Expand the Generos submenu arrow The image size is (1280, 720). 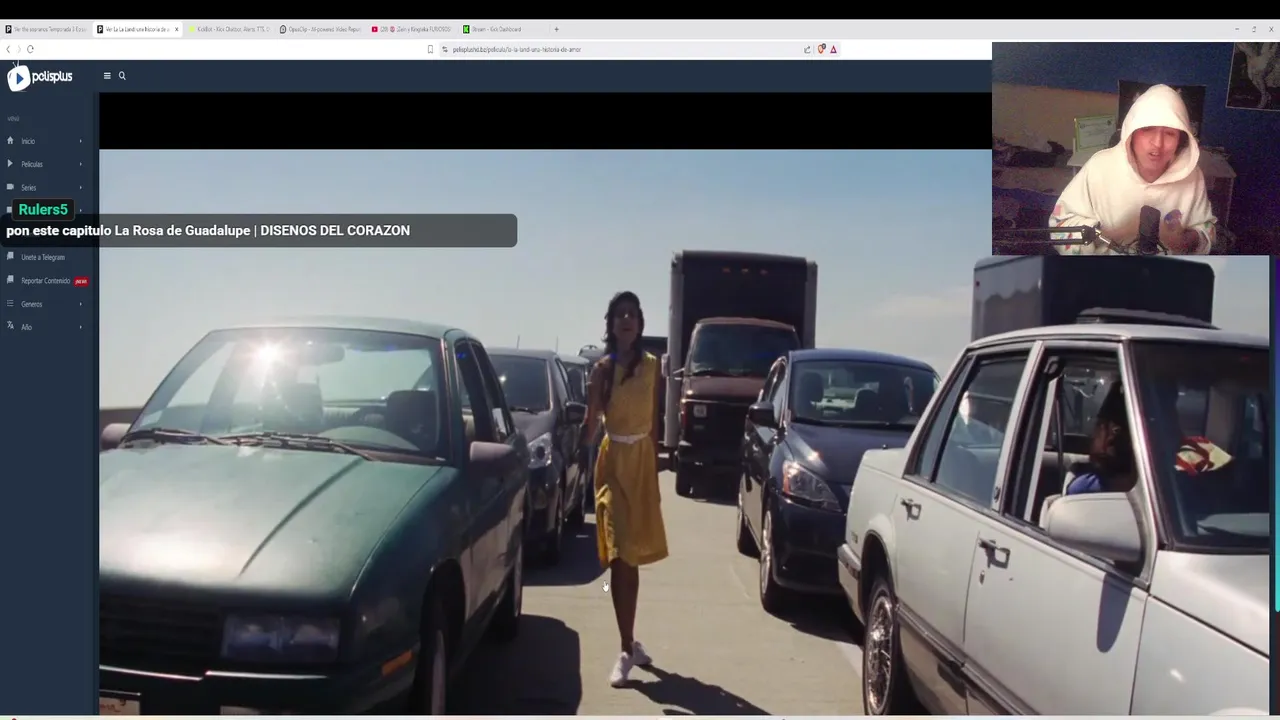click(81, 303)
